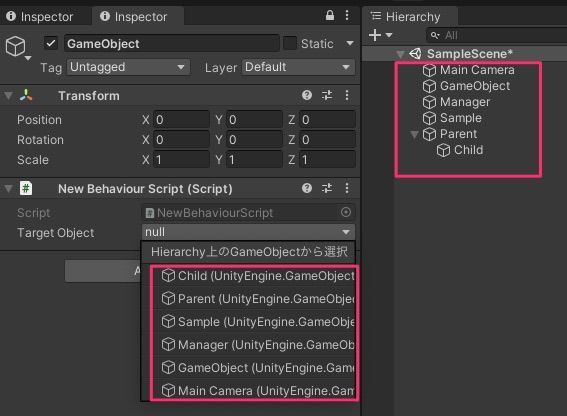
Task: Click Position X value field
Action: (182, 119)
